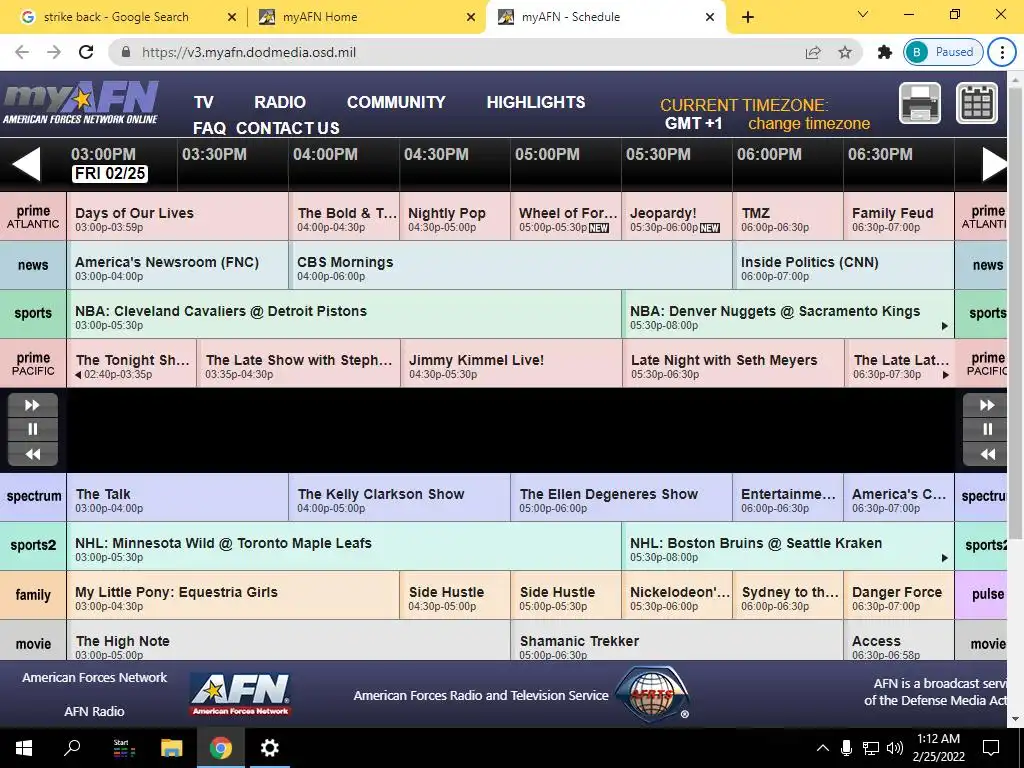This screenshot has height=768, width=1024.
Task: Show hidden tray icons chevron
Action: click(x=823, y=748)
